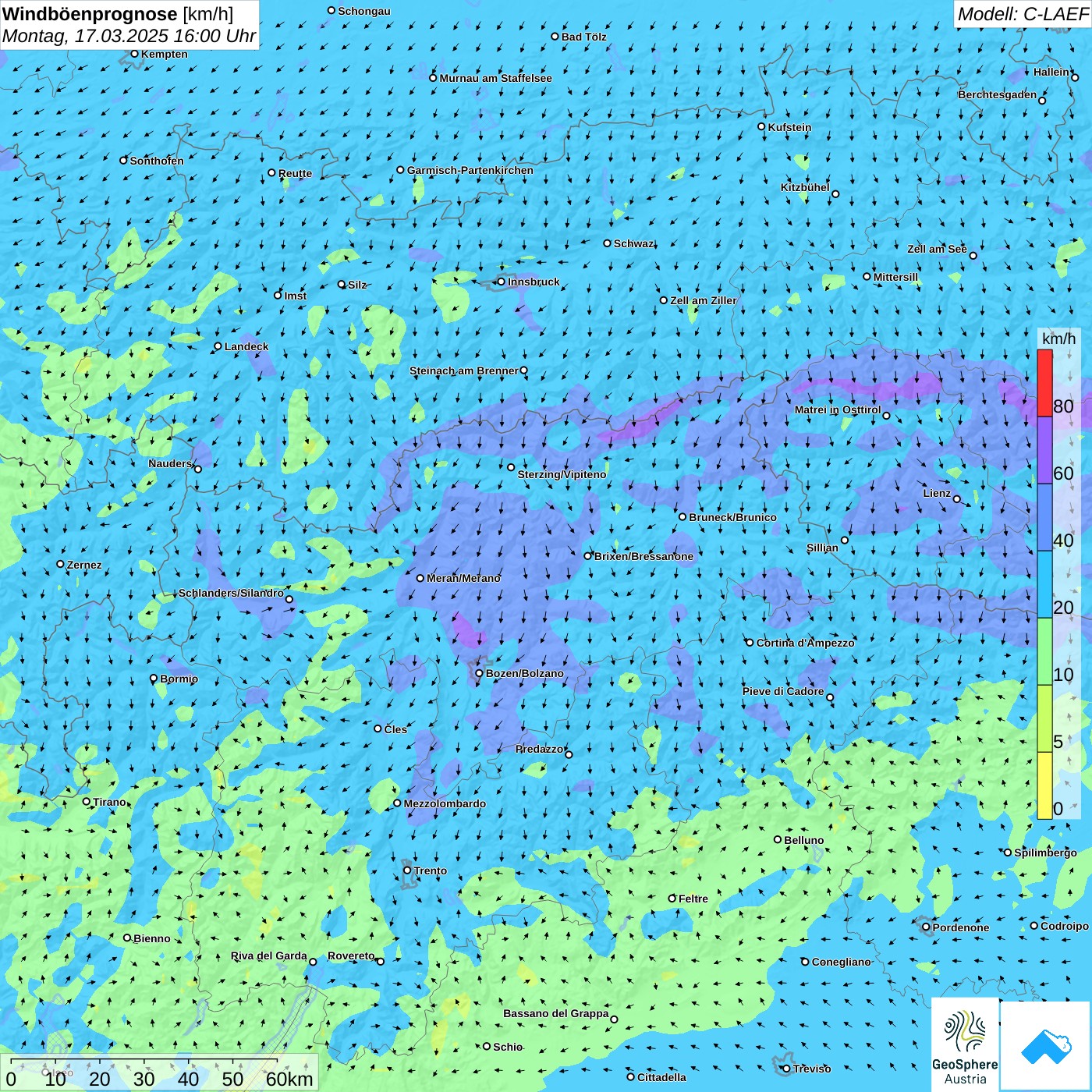Screen dimensions: 1092x1092
Task: Click the Schio label
Action: (508, 1047)
